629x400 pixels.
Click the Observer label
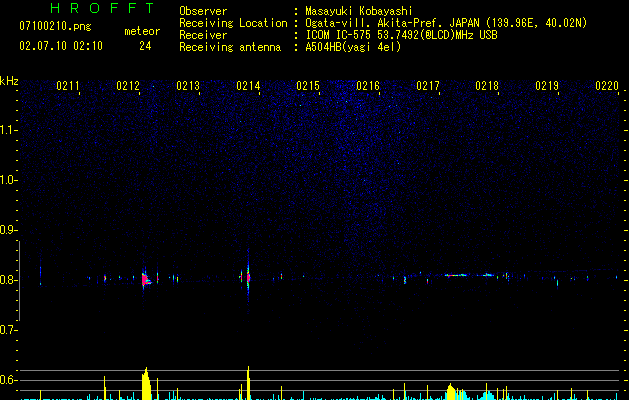203,11
